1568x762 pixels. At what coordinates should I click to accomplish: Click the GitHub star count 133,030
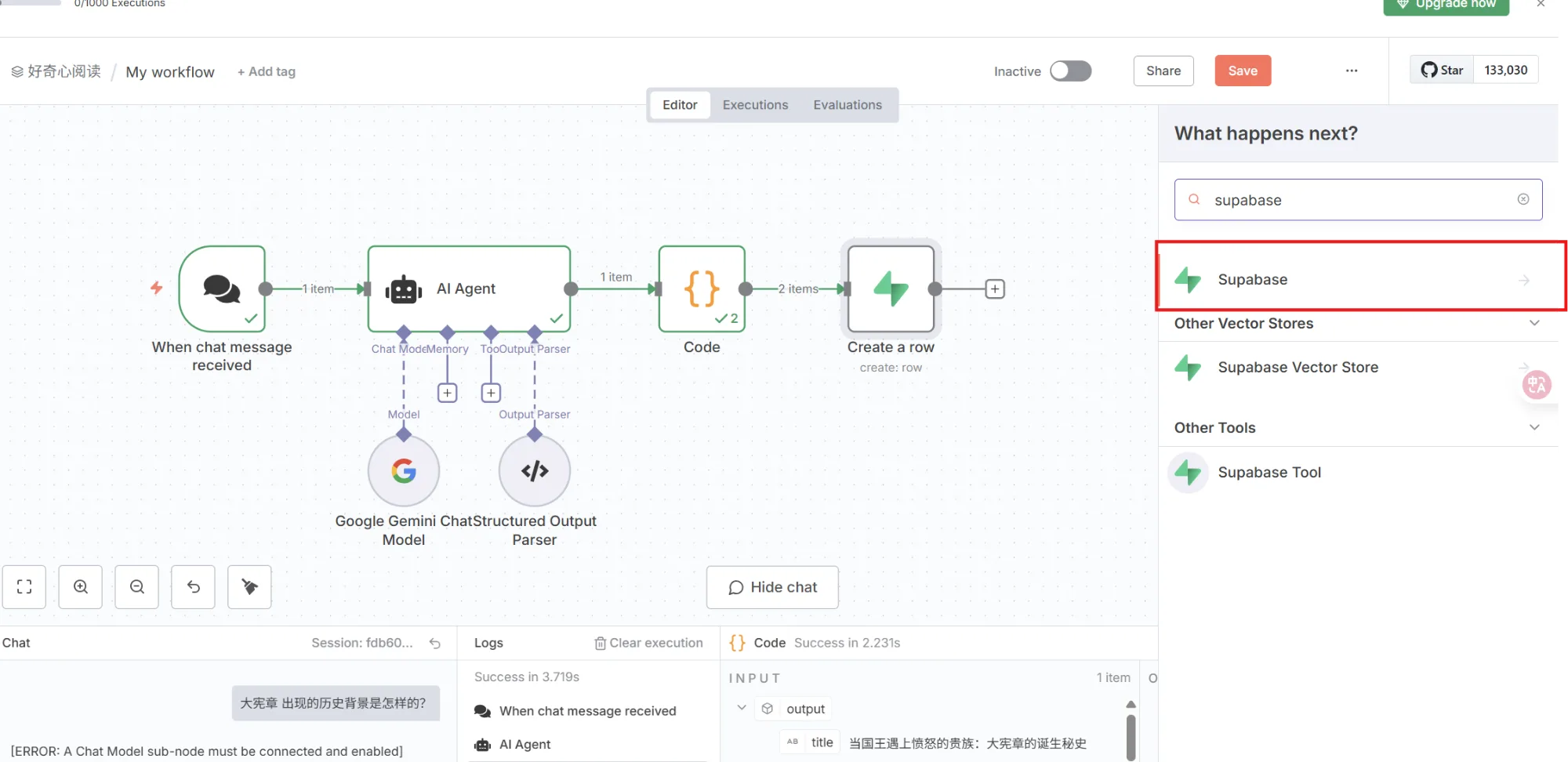1506,70
